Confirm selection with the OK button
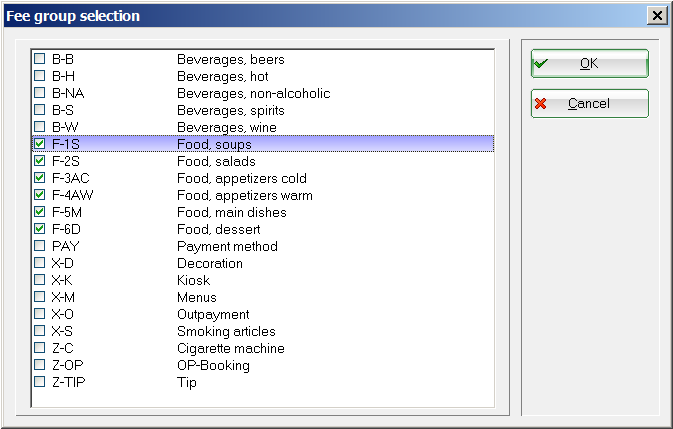This screenshot has width=673, height=429. (589, 64)
